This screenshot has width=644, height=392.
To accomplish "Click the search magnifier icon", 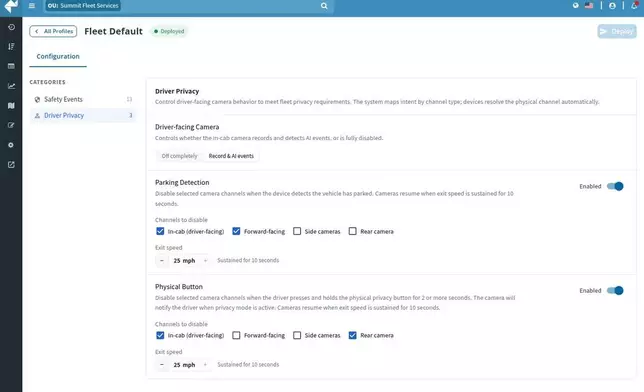I will (x=324, y=6).
